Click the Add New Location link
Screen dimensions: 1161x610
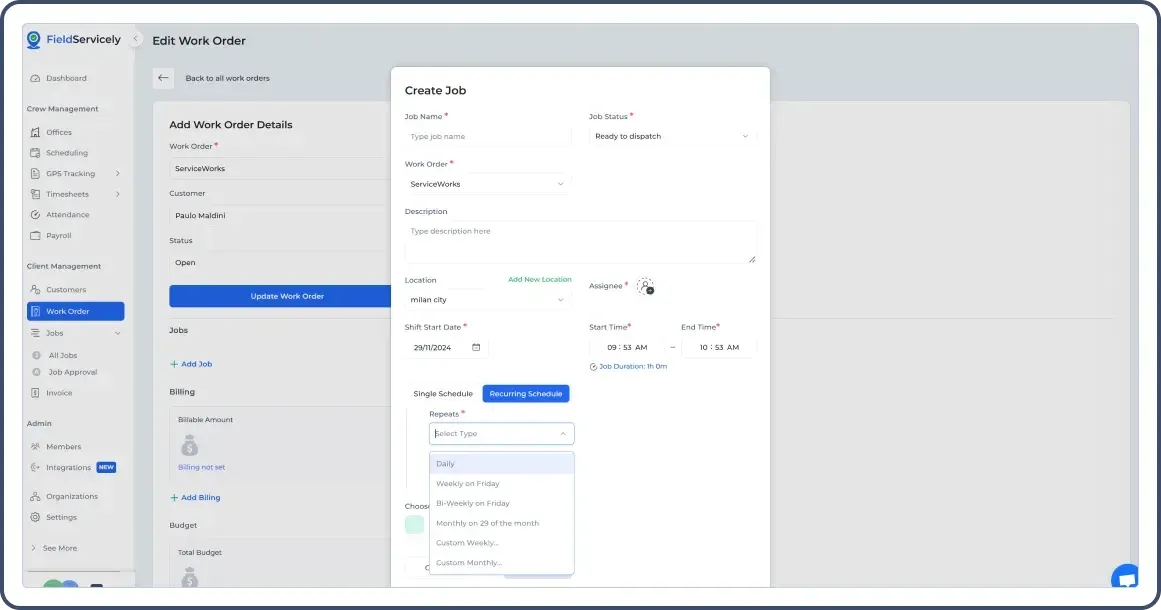click(x=540, y=279)
